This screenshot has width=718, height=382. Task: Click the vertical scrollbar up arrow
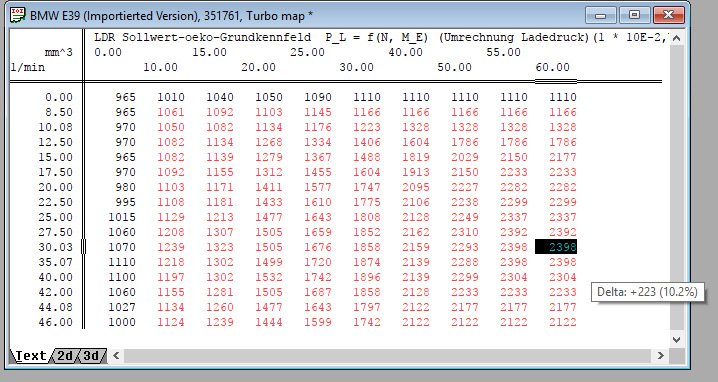click(x=677, y=38)
